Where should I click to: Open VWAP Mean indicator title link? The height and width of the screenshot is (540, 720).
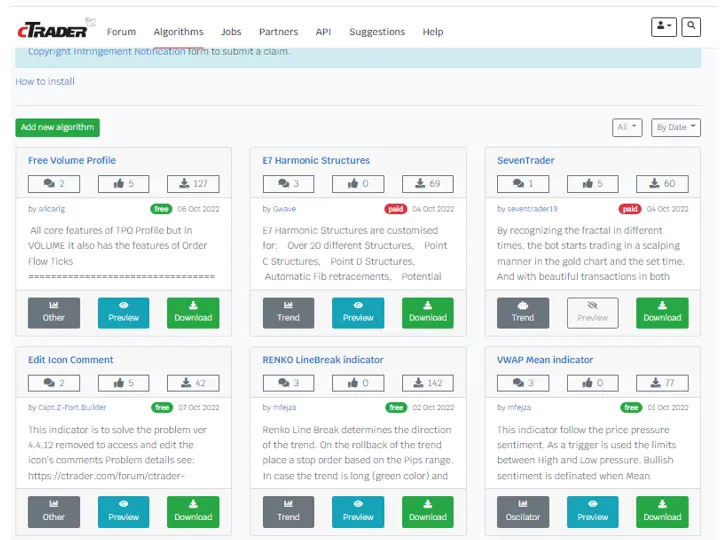point(545,360)
